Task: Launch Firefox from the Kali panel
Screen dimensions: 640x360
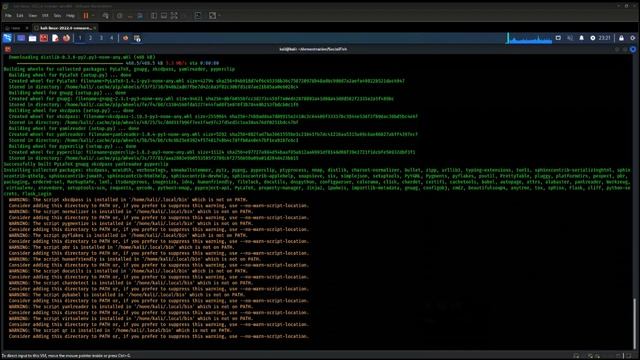Action: (x=66, y=38)
